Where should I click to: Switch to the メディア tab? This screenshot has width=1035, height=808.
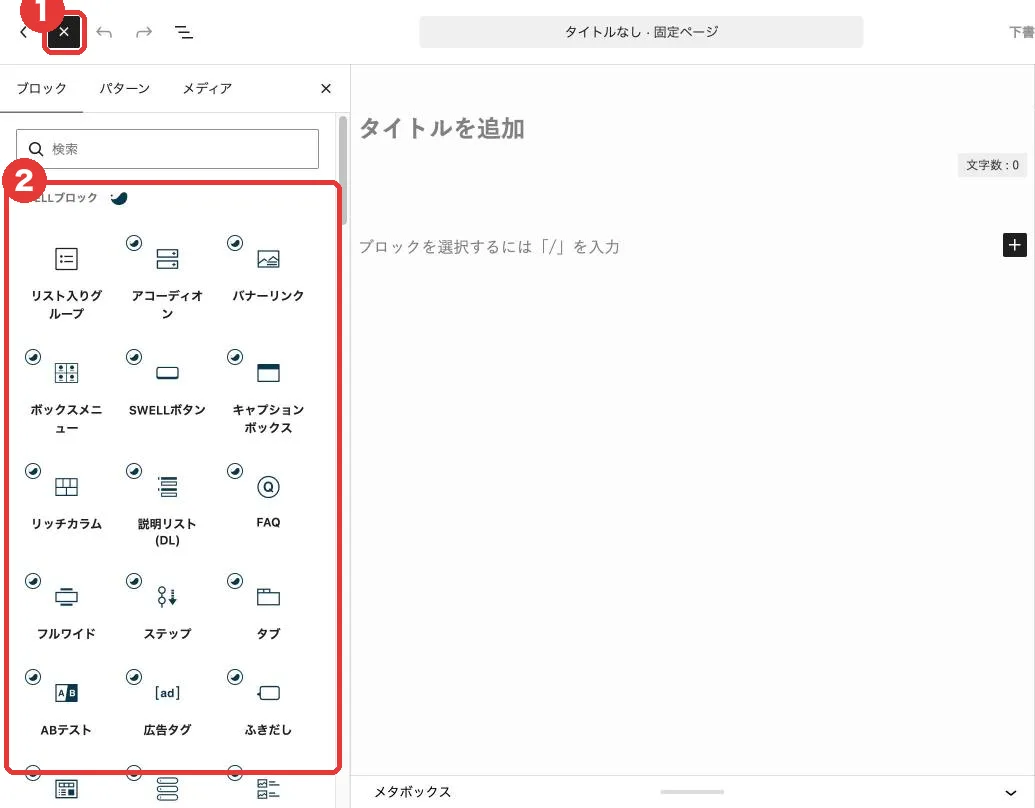pos(207,88)
